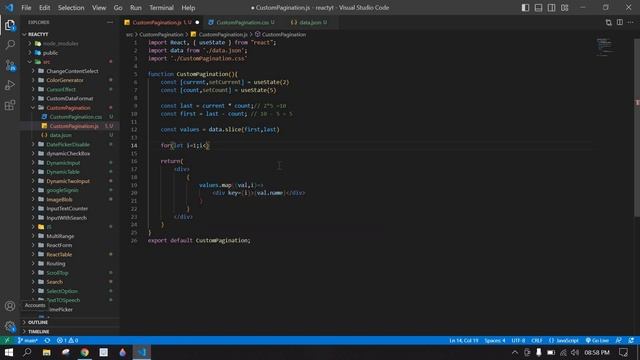
Task: Open notifications bell in status bar
Action: [x=631, y=340]
